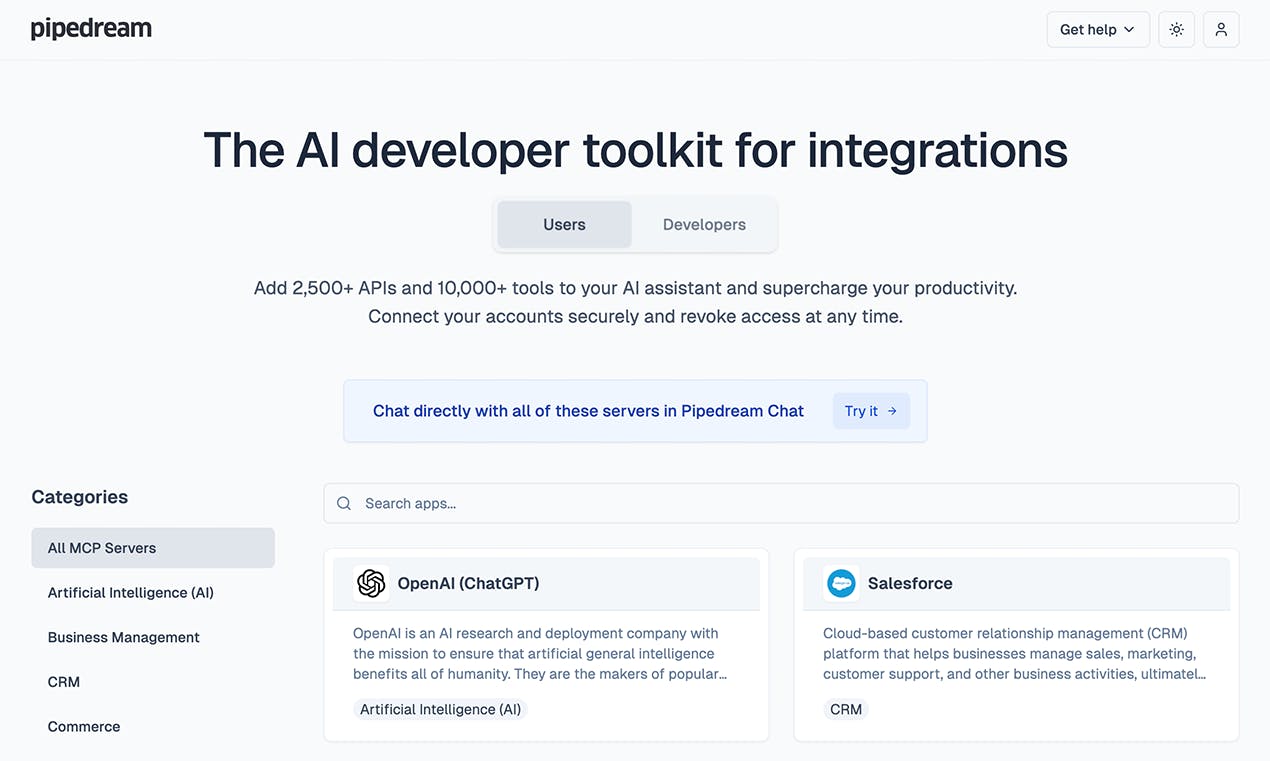This screenshot has height=761, width=1270.
Task: Open the OpenAI (ChatGPT) card title
Action: (468, 583)
